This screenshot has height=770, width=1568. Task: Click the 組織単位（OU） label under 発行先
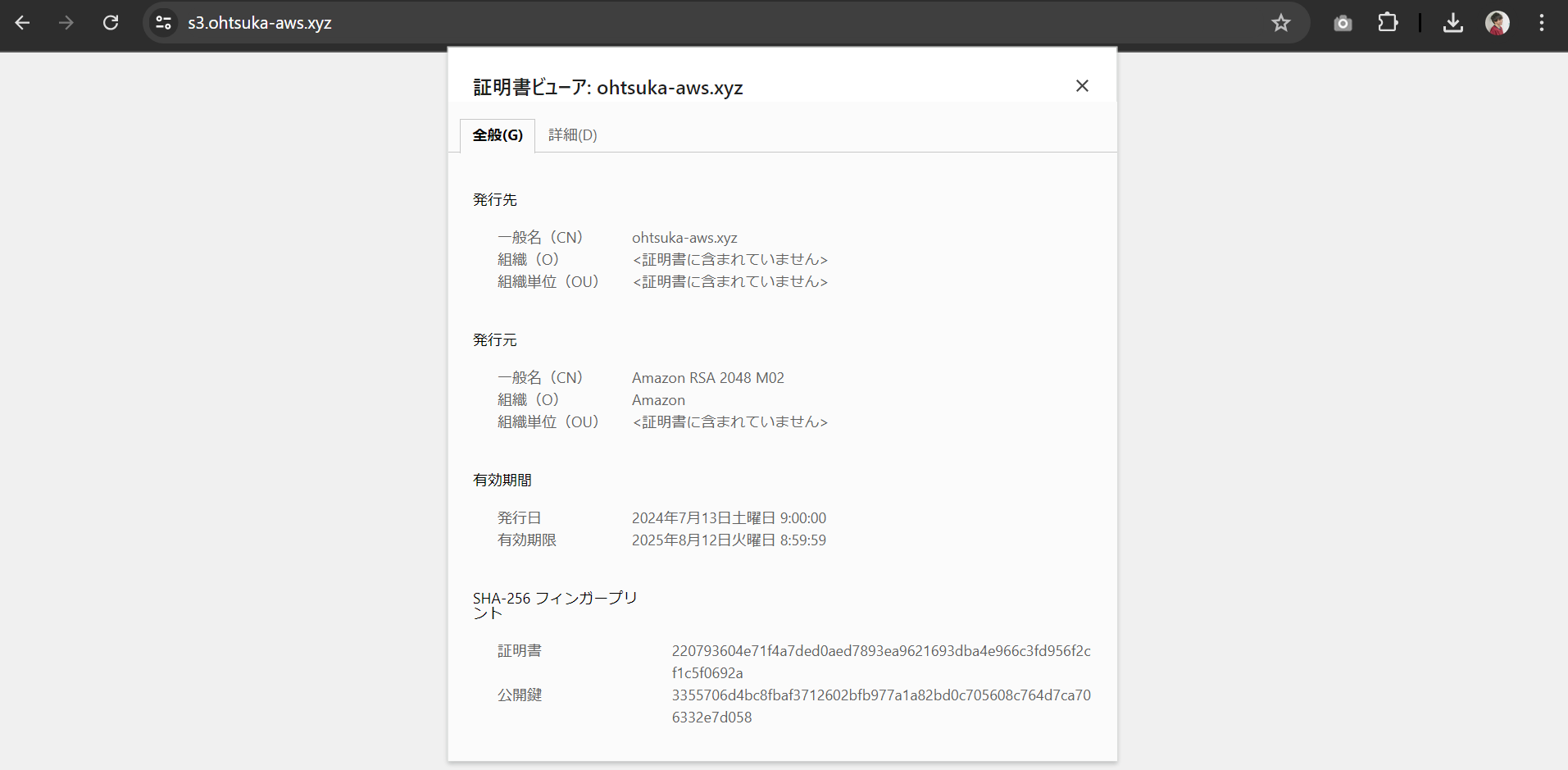(x=548, y=282)
